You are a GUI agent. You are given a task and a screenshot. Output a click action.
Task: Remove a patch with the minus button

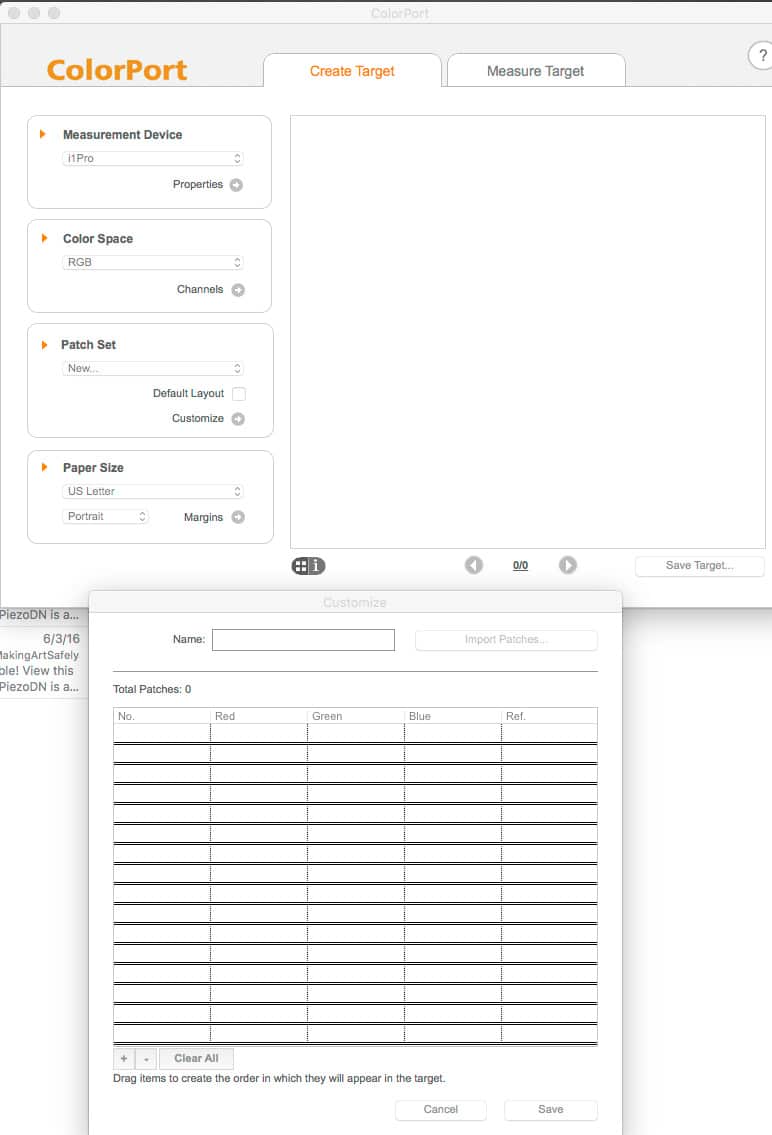coord(146,1058)
